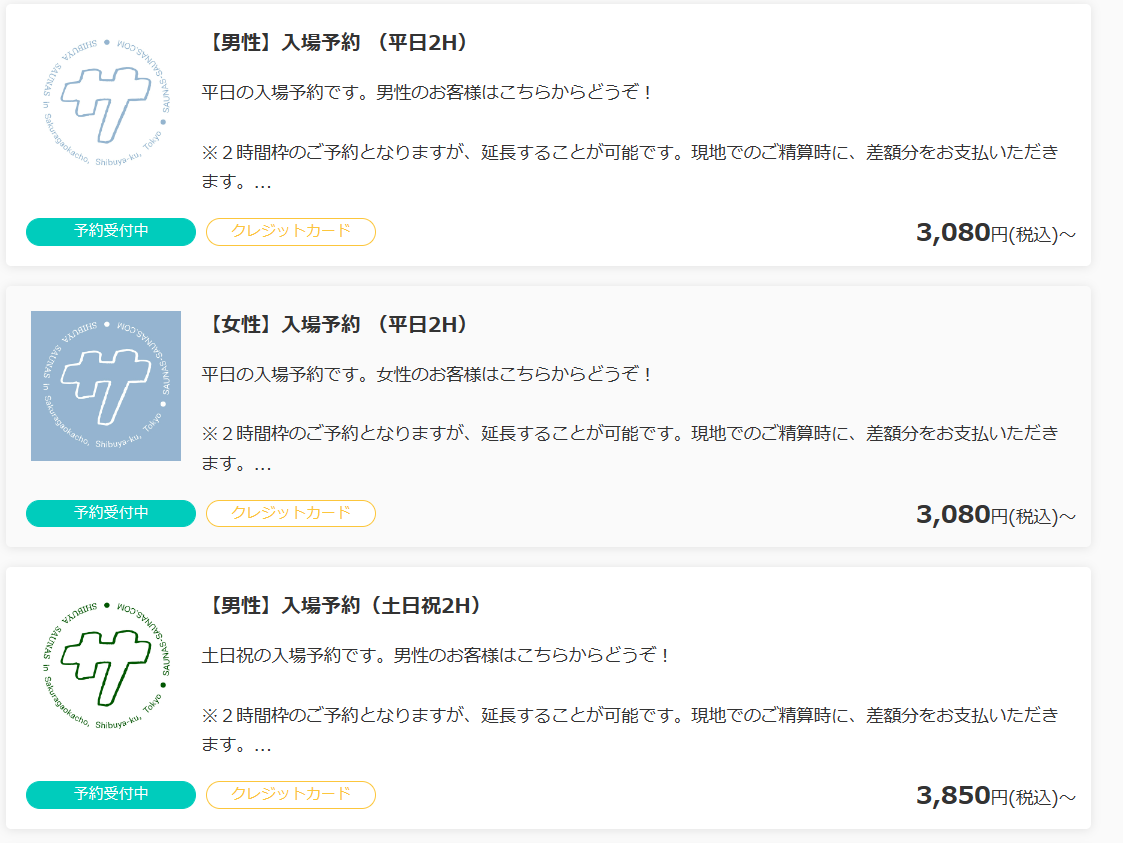Click 3,080円 price on men's weekday plan
Viewport: 1123px width, 843px height.
tap(995, 234)
